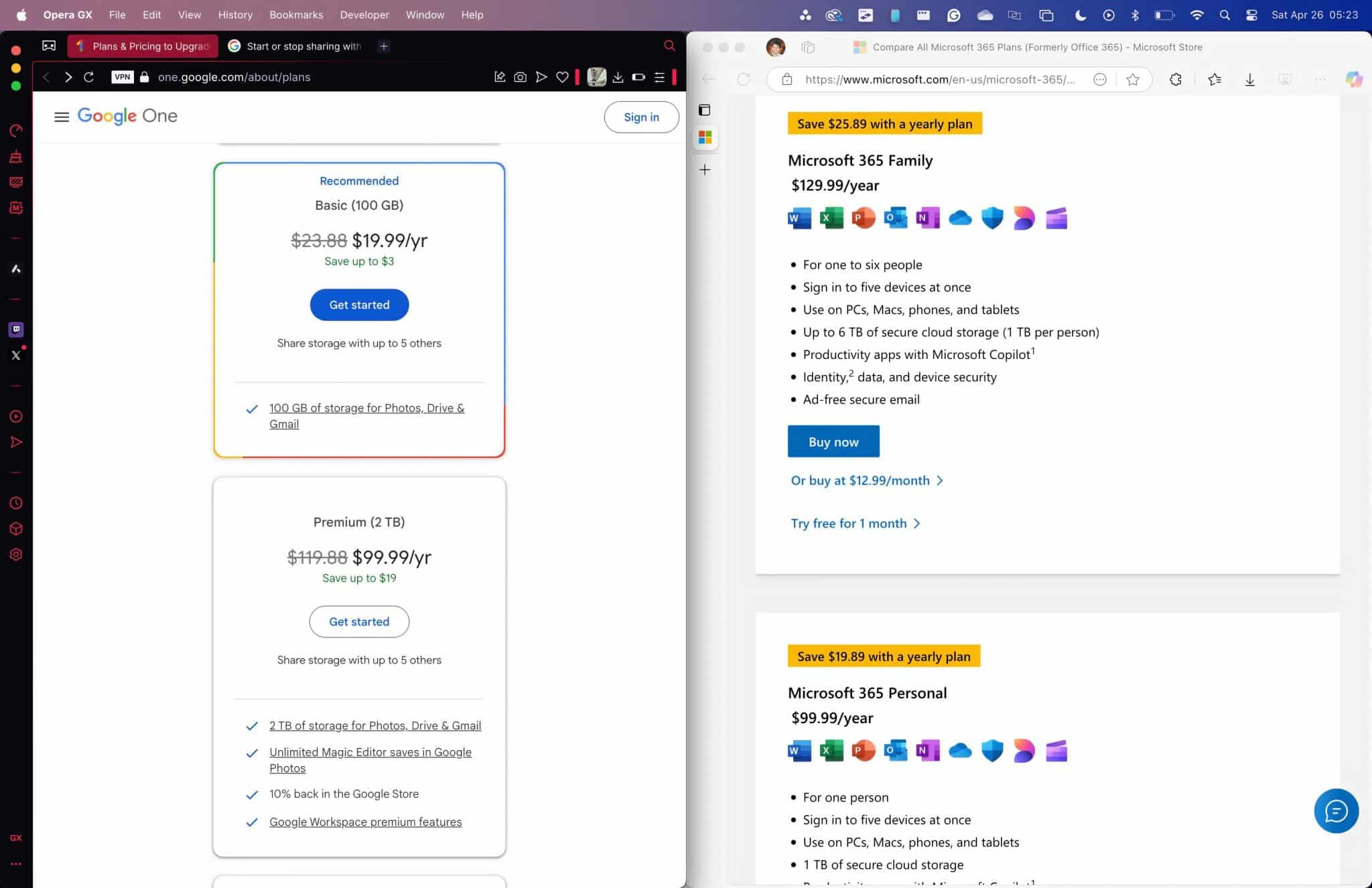Viewport: 1372px width, 888px height.
Task: Open downloads from the Opera GX toolbar
Action: coord(617,77)
